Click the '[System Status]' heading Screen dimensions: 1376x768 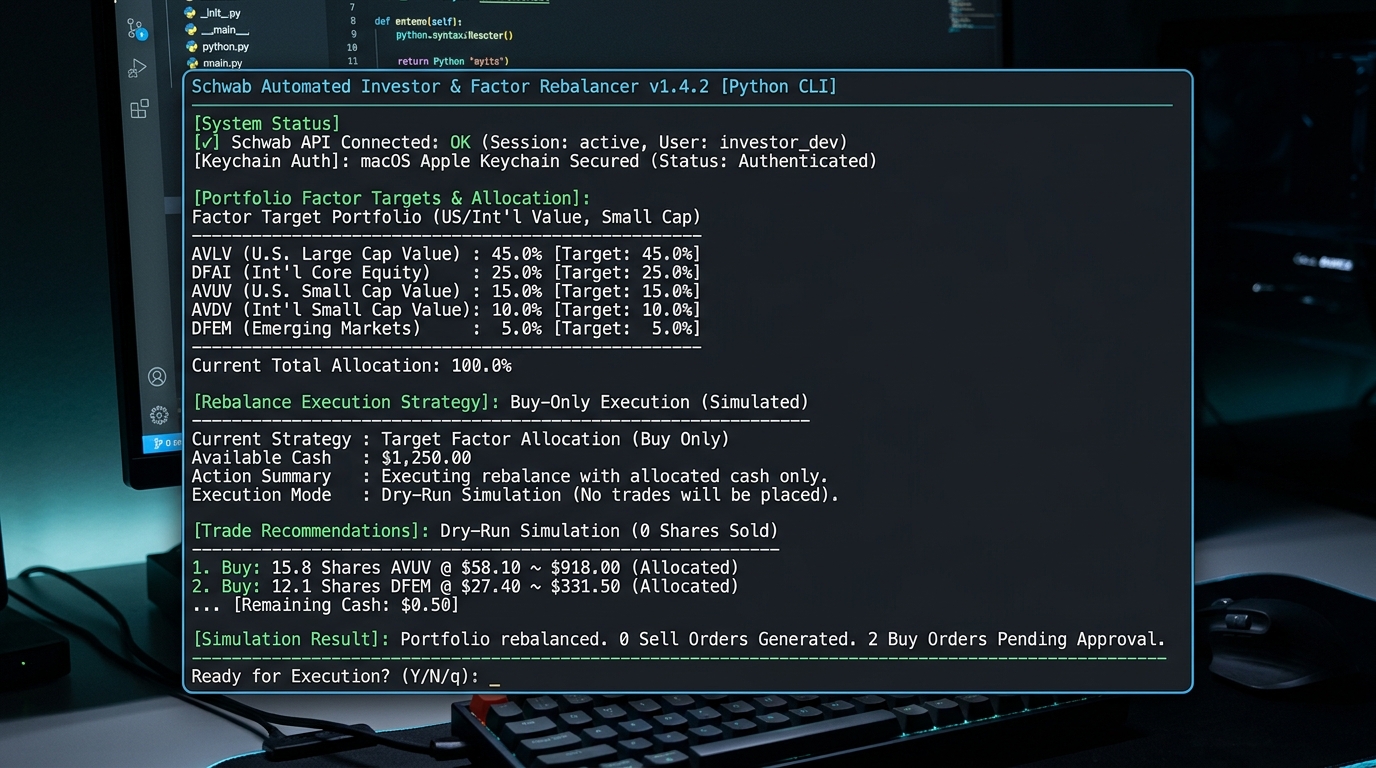[x=266, y=124]
